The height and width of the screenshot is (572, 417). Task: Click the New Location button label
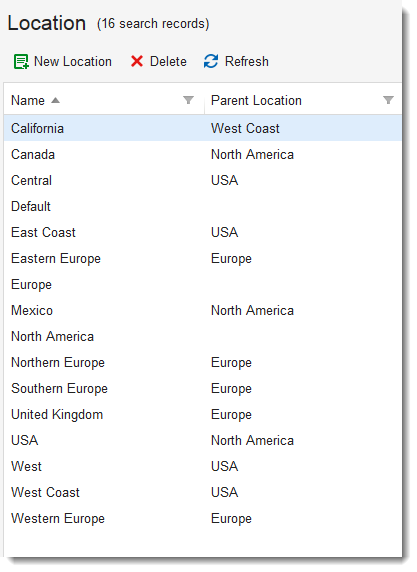(x=73, y=61)
